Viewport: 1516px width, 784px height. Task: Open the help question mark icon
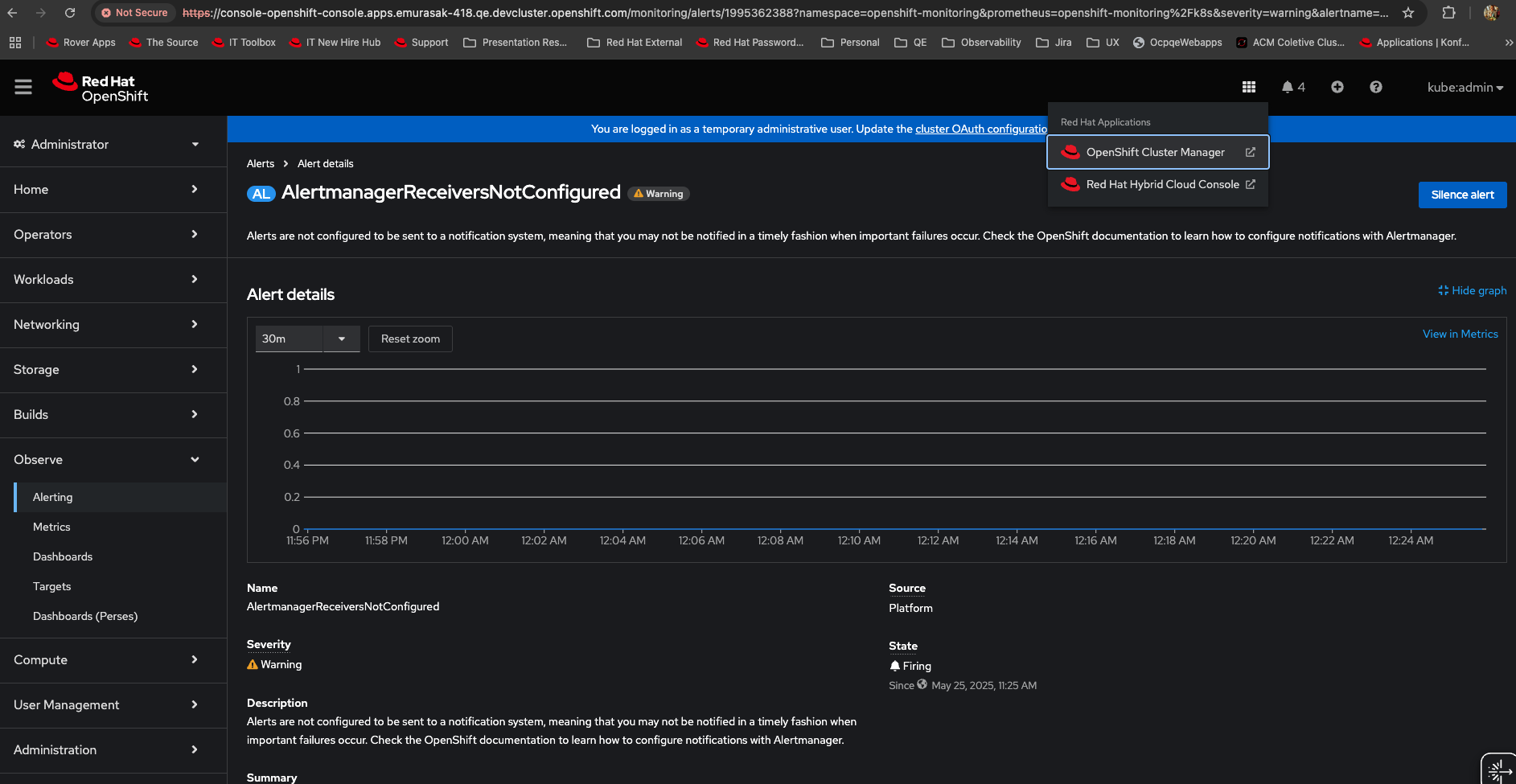pyautogui.click(x=1375, y=87)
